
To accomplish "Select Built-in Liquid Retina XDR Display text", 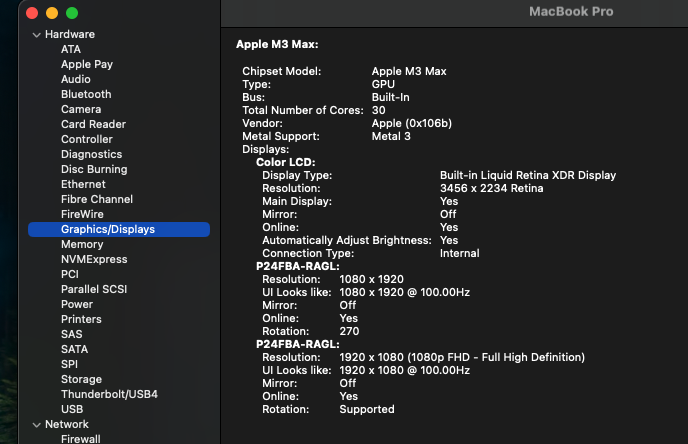I will (528, 175).
